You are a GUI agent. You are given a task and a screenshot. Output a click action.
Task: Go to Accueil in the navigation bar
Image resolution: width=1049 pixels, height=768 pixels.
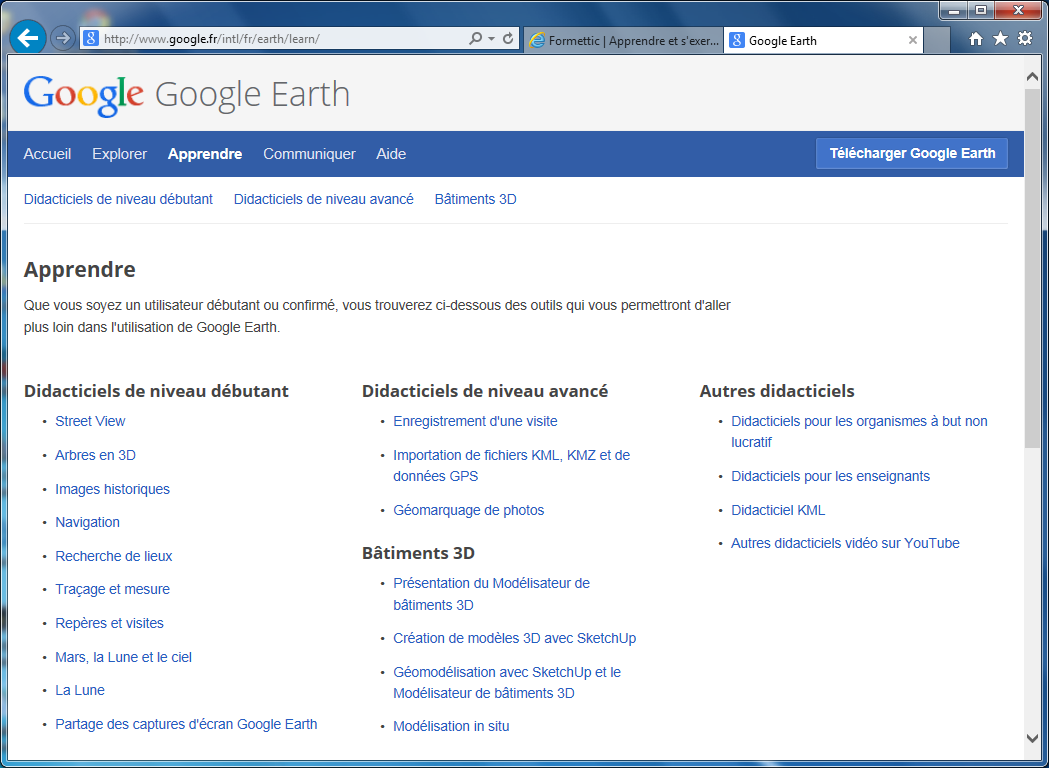47,154
